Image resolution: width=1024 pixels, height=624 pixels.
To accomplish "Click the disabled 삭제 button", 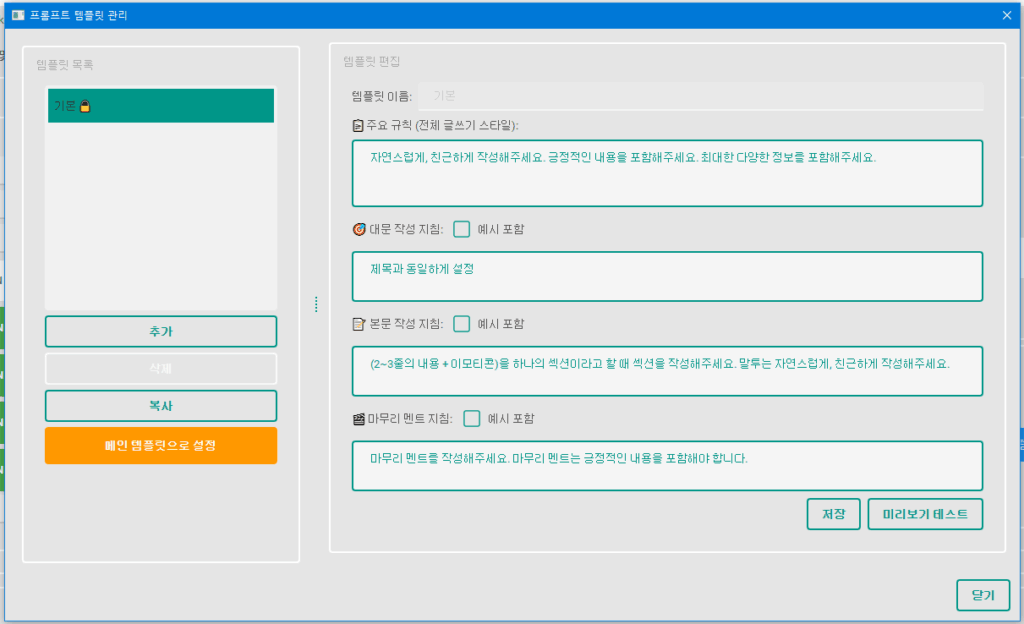I will pyautogui.click(x=160, y=369).
